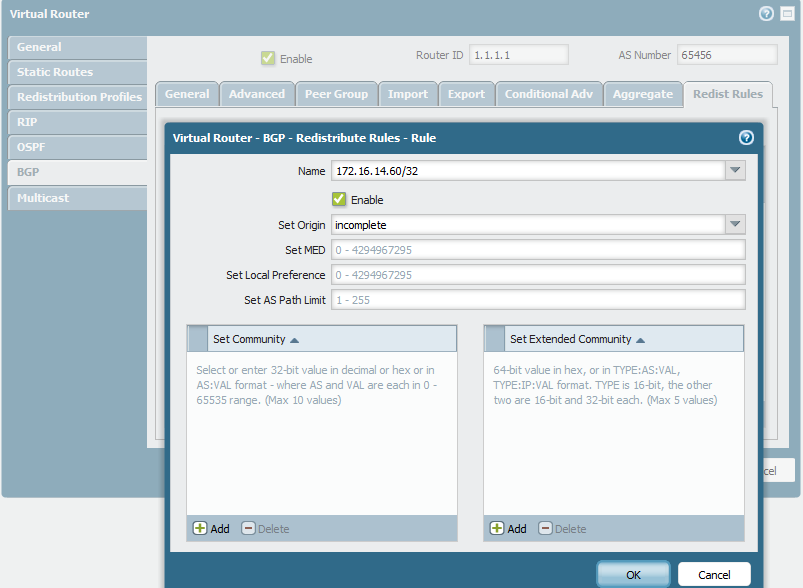Viewport: 803px width, 588px height.
Task: Click the Add plus icon under Set Extended Community
Action: 496,528
